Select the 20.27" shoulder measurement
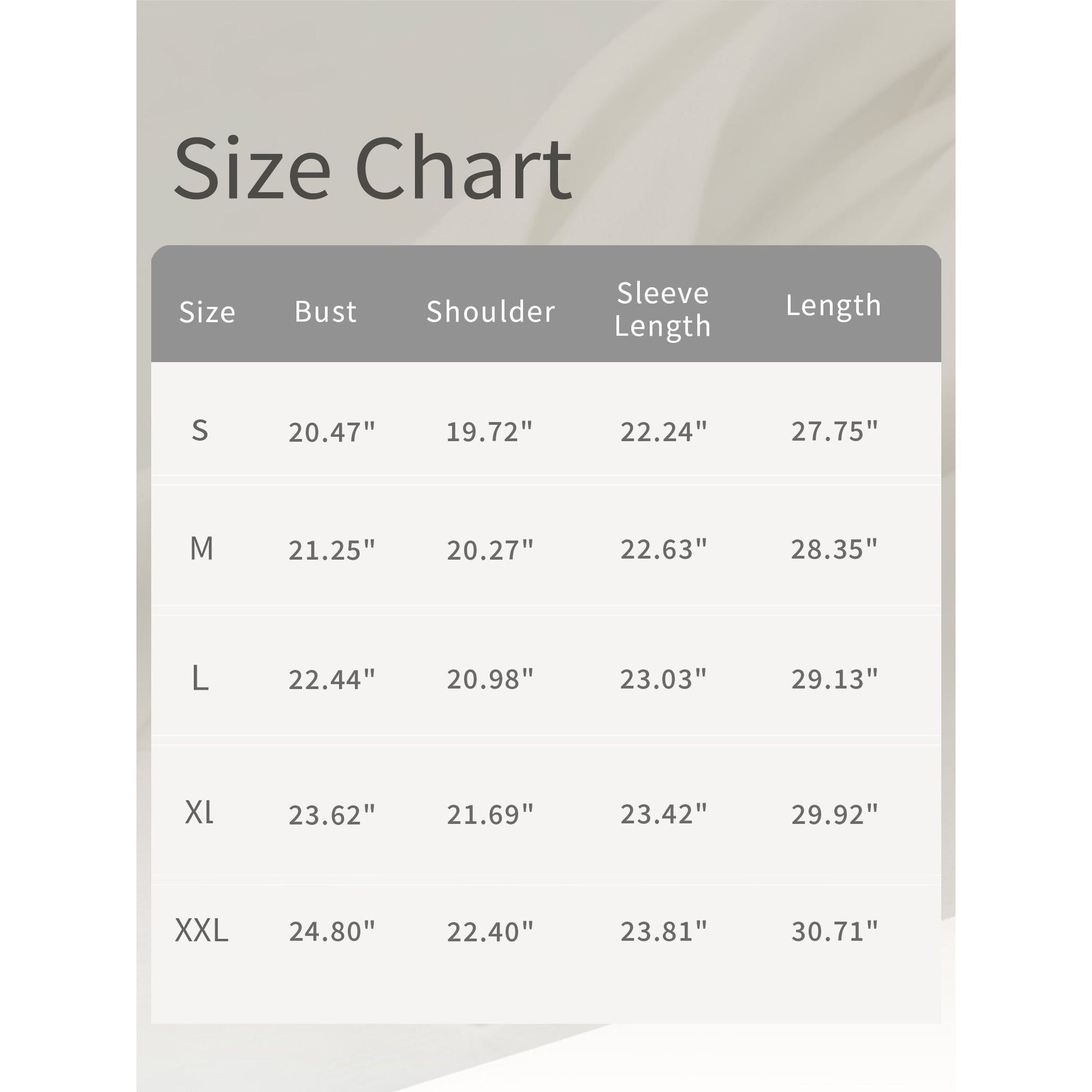Screen dimensions: 1092x1092 490,550
